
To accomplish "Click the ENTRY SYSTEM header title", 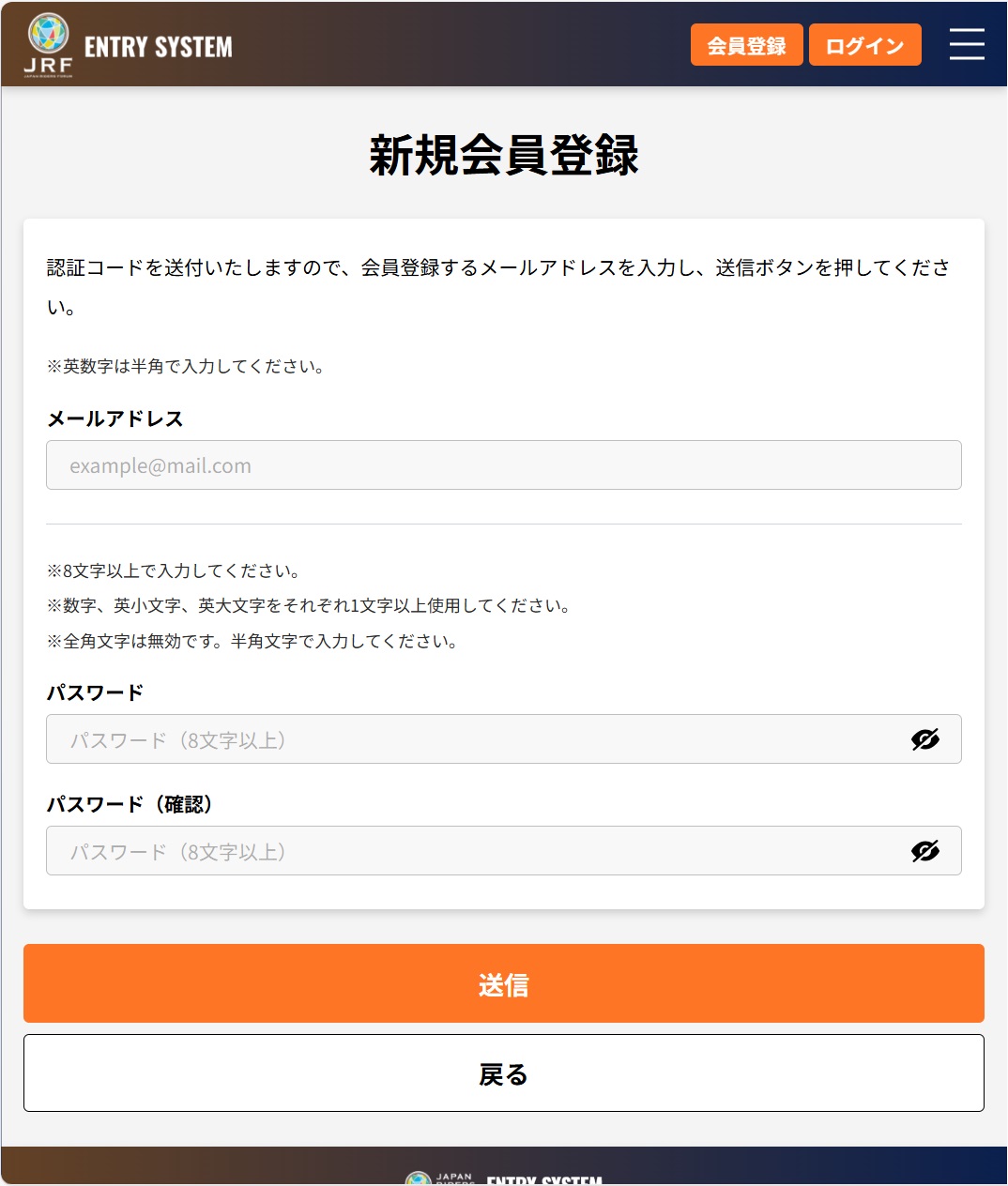I will (156, 44).
